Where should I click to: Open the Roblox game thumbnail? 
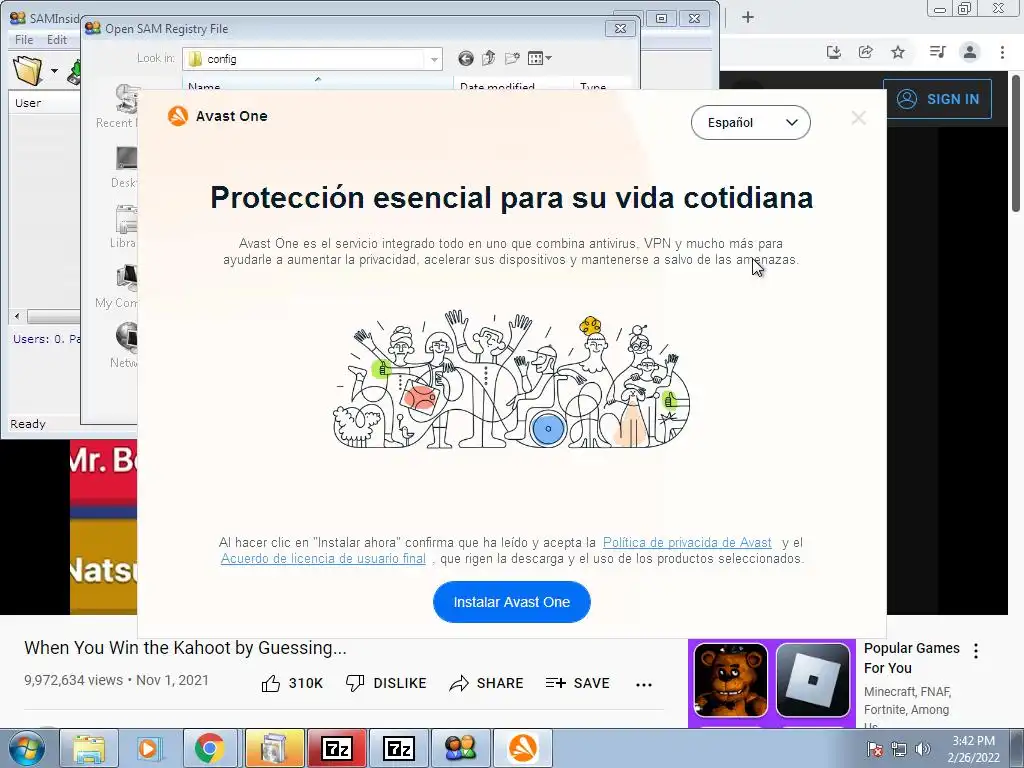(x=813, y=680)
